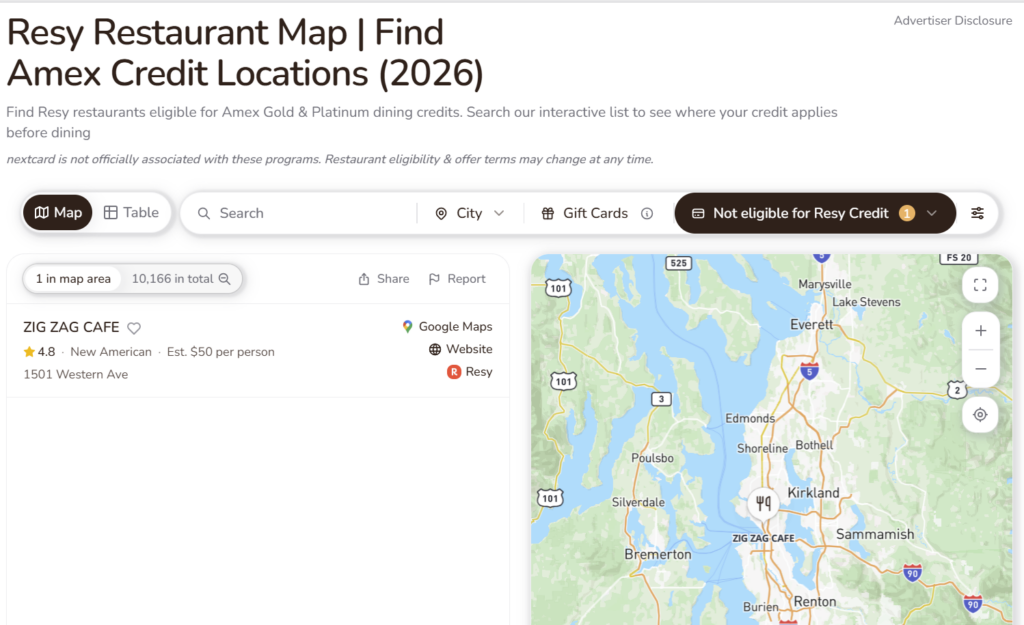Click the 1501 Western Ave address
The width and height of the screenshot is (1024, 625).
tap(76, 374)
